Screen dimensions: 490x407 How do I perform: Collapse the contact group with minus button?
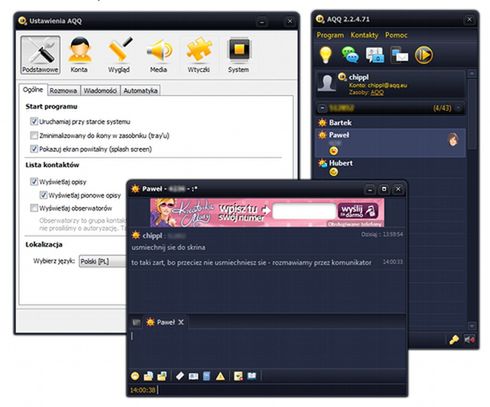point(322,108)
